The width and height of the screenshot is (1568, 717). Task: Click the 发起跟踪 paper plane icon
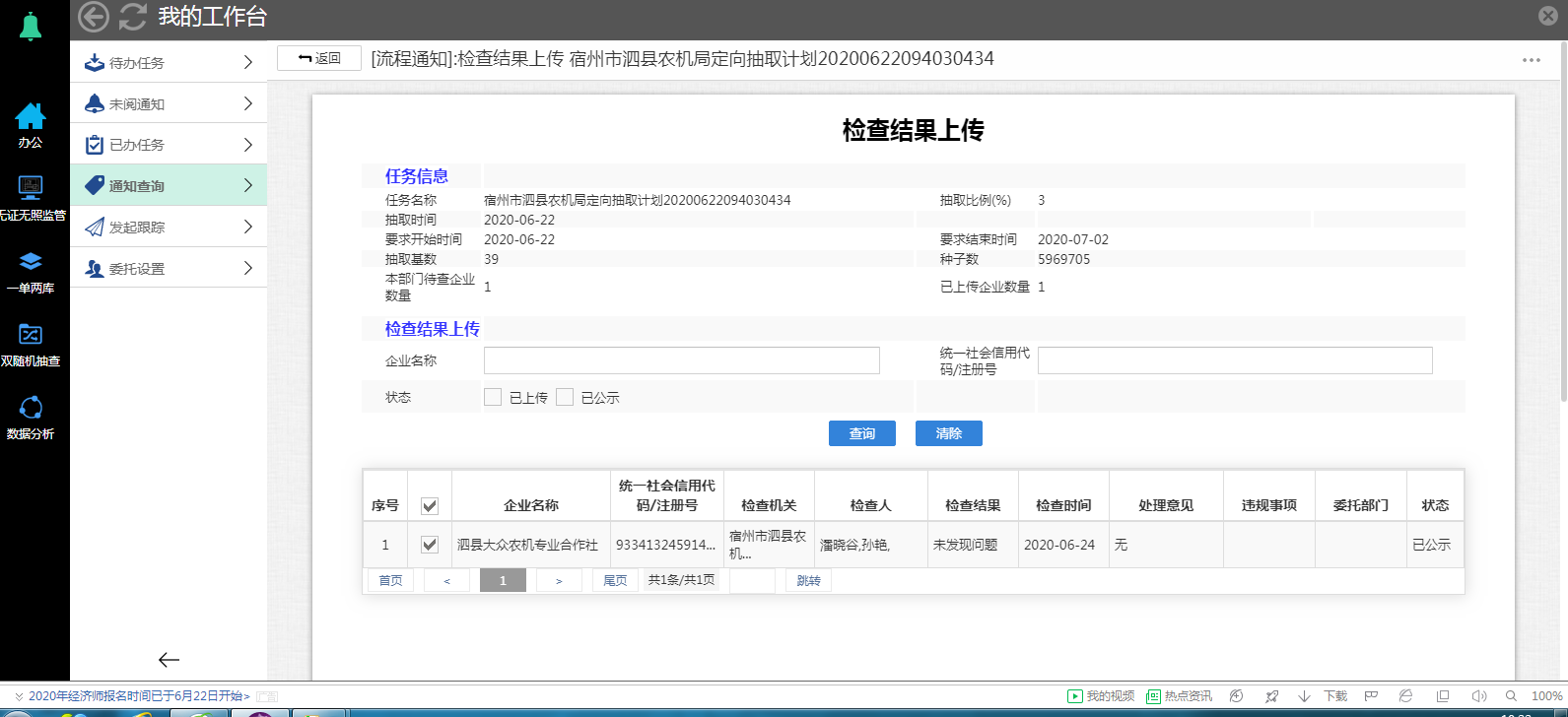(95, 227)
